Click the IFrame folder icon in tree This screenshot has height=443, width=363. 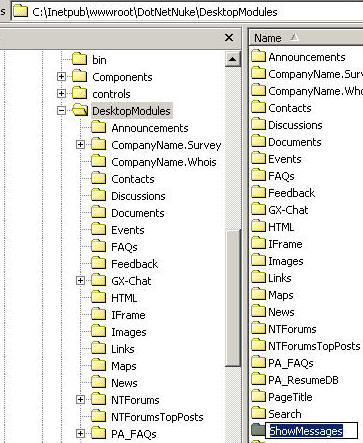98,314
